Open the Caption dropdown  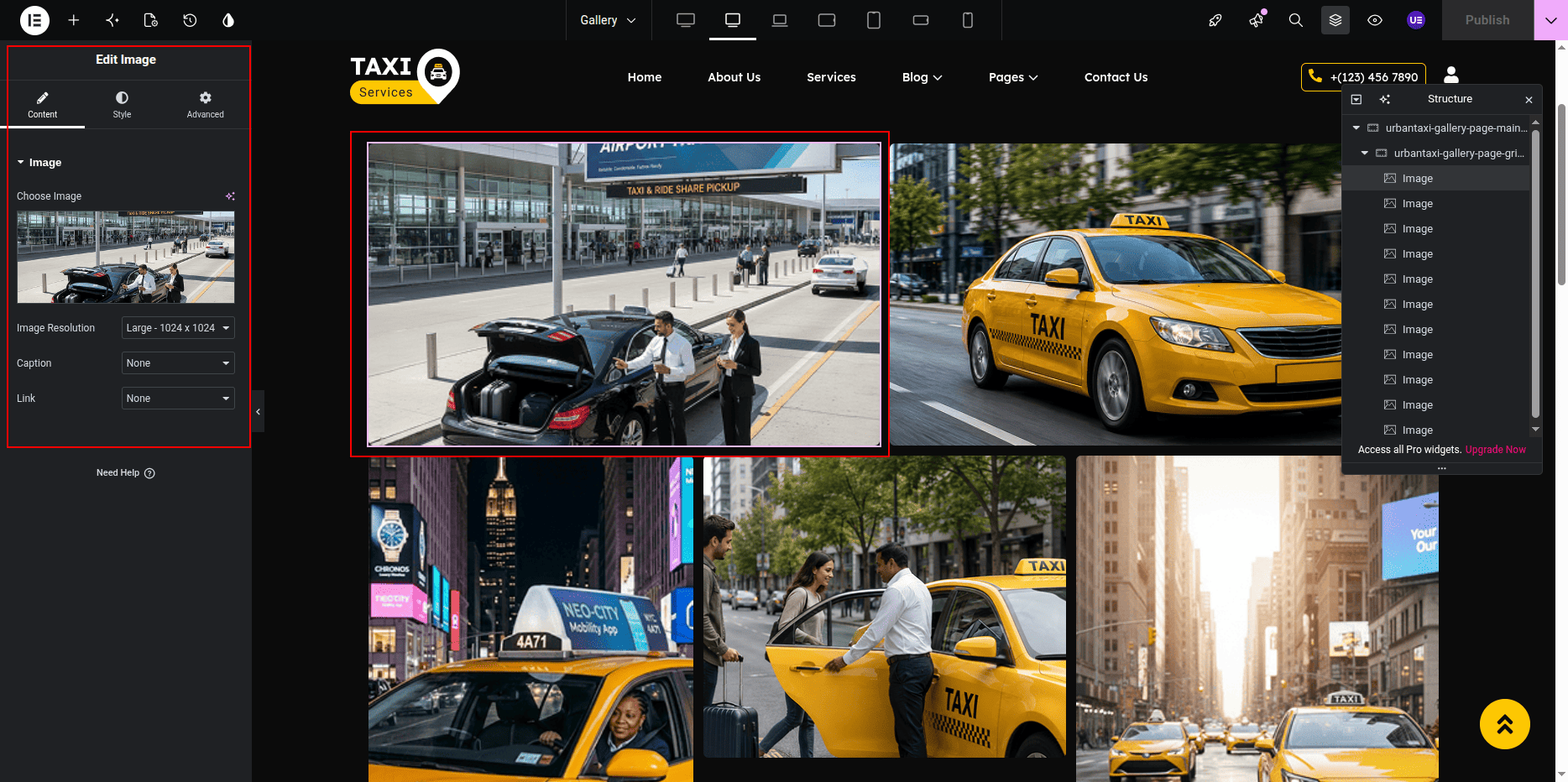178,363
